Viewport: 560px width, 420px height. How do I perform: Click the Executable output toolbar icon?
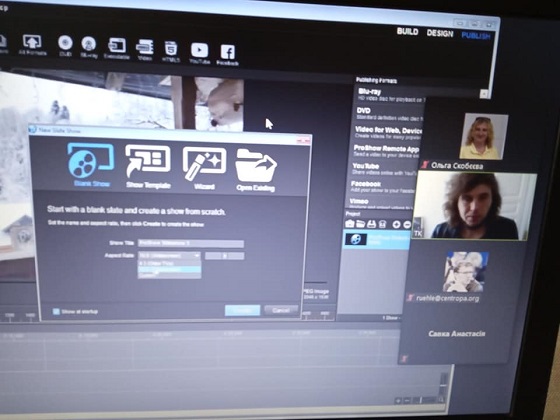(x=117, y=49)
